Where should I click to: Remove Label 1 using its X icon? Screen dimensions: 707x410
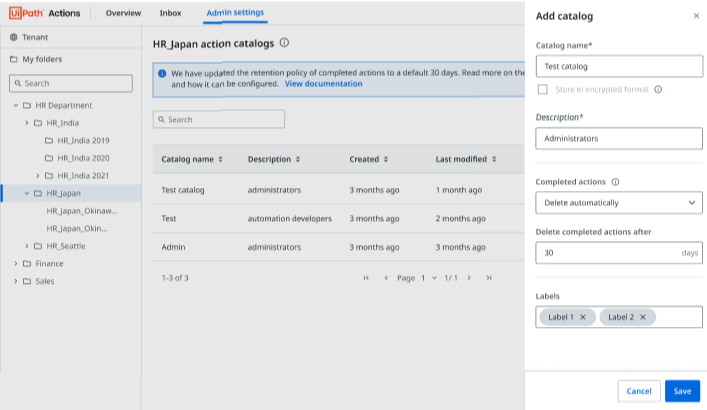point(583,317)
